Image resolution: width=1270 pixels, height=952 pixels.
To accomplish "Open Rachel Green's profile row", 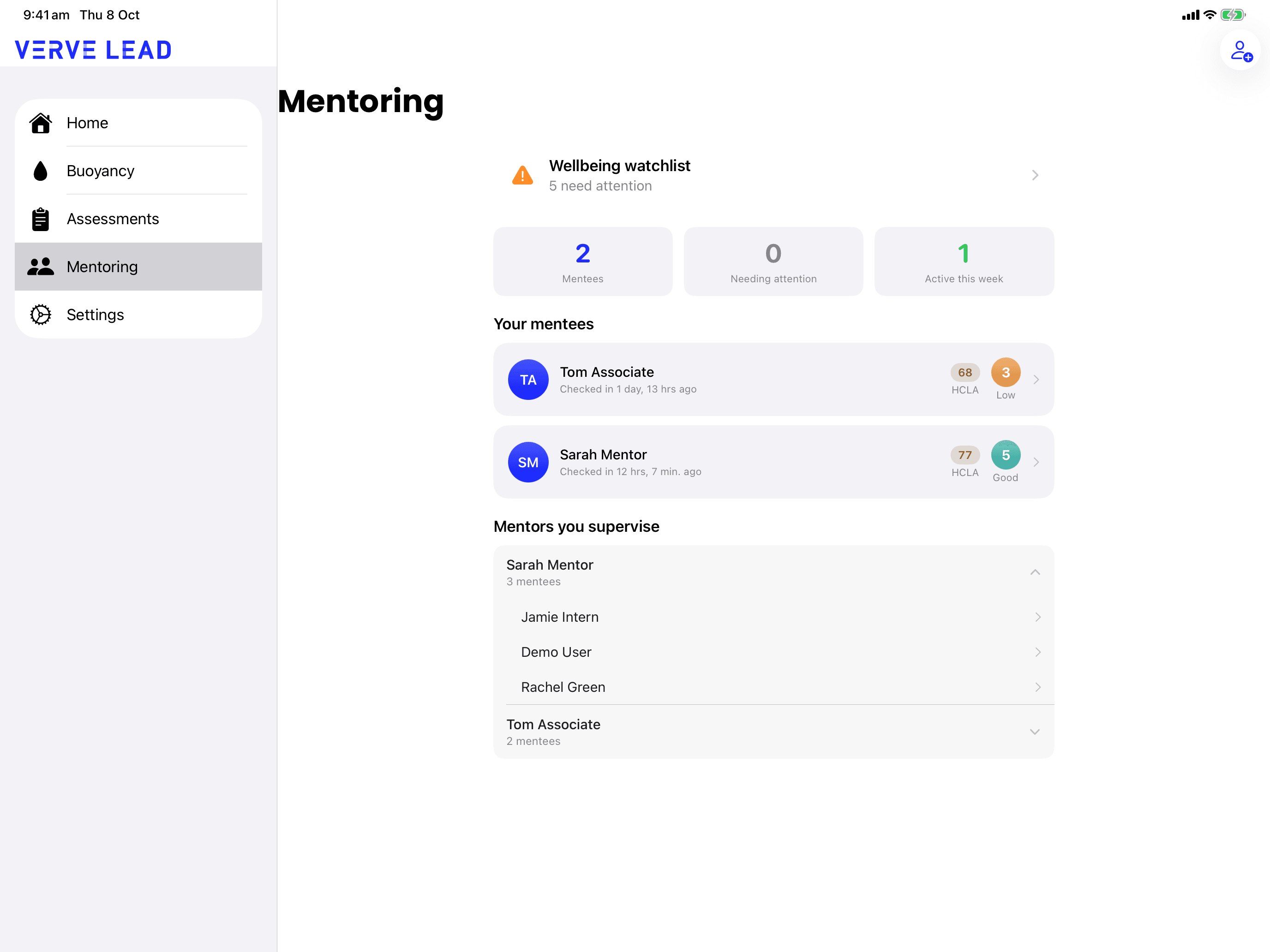I will click(x=774, y=687).
